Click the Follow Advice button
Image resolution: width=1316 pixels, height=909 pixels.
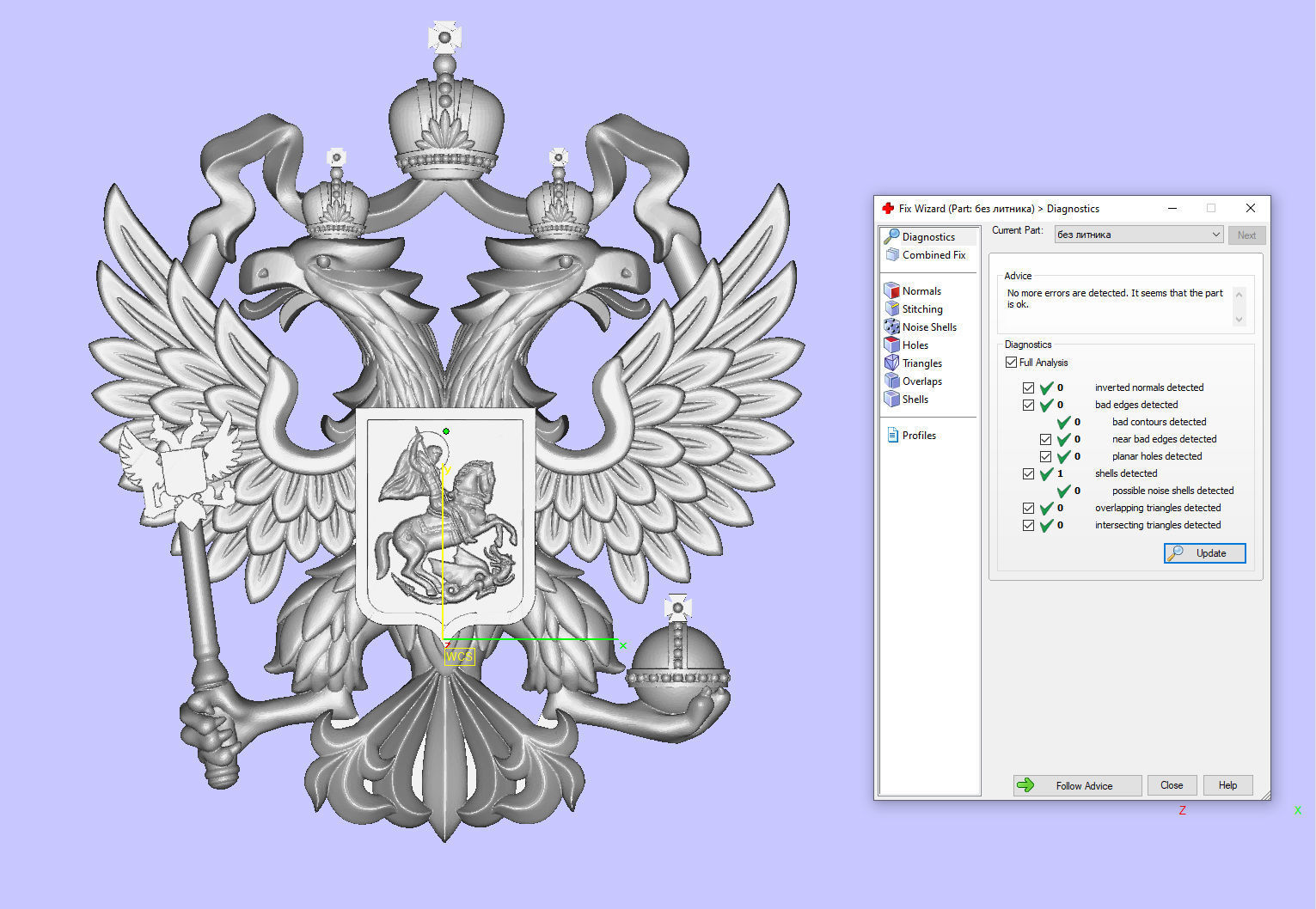1077,785
